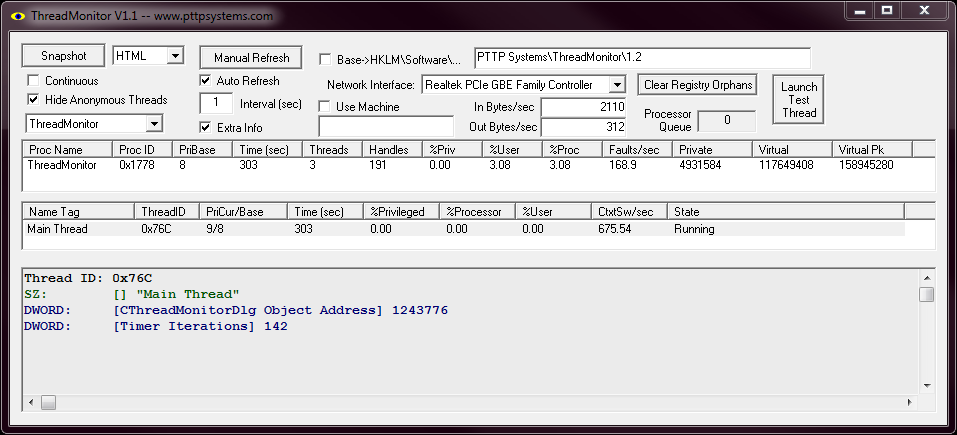Open the Network Interface combo box

click(617, 85)
